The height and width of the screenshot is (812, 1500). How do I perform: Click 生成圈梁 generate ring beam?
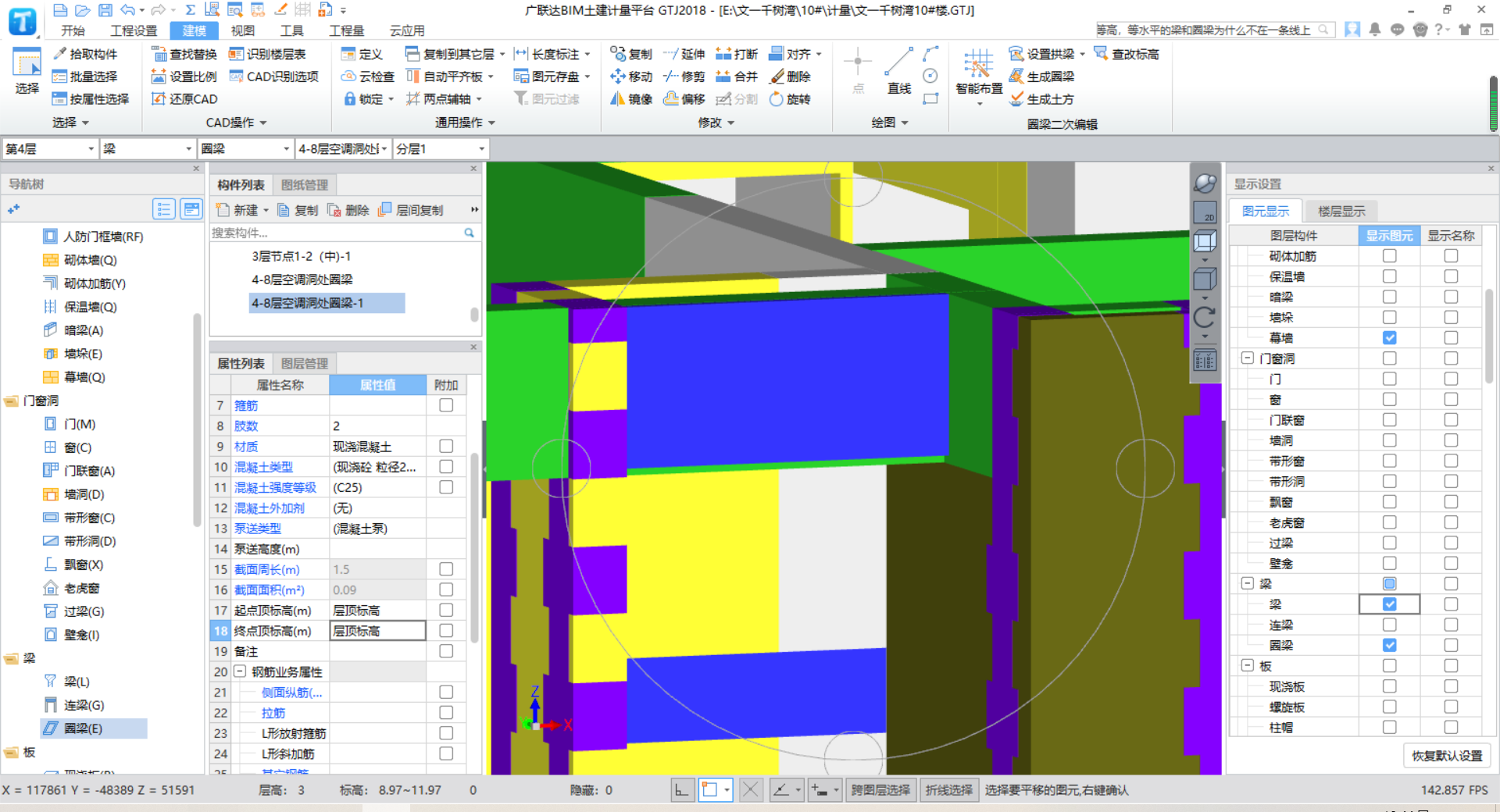tap(1041, 77)
